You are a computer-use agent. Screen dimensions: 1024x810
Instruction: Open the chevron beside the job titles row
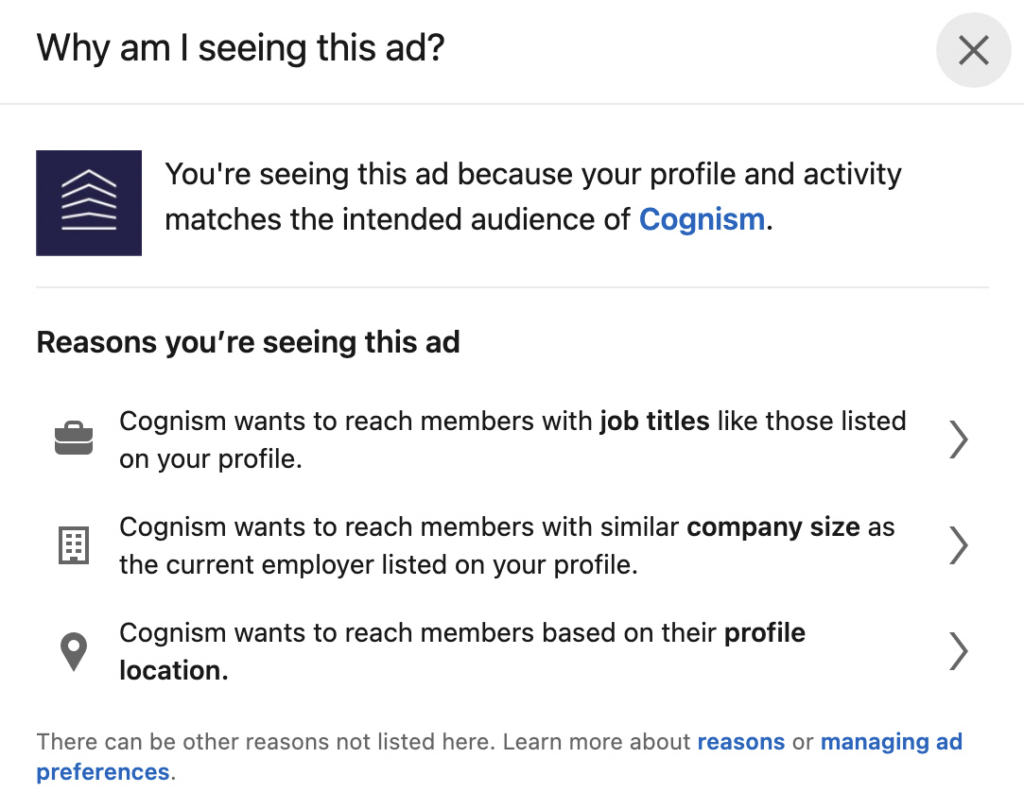point(958,439)
